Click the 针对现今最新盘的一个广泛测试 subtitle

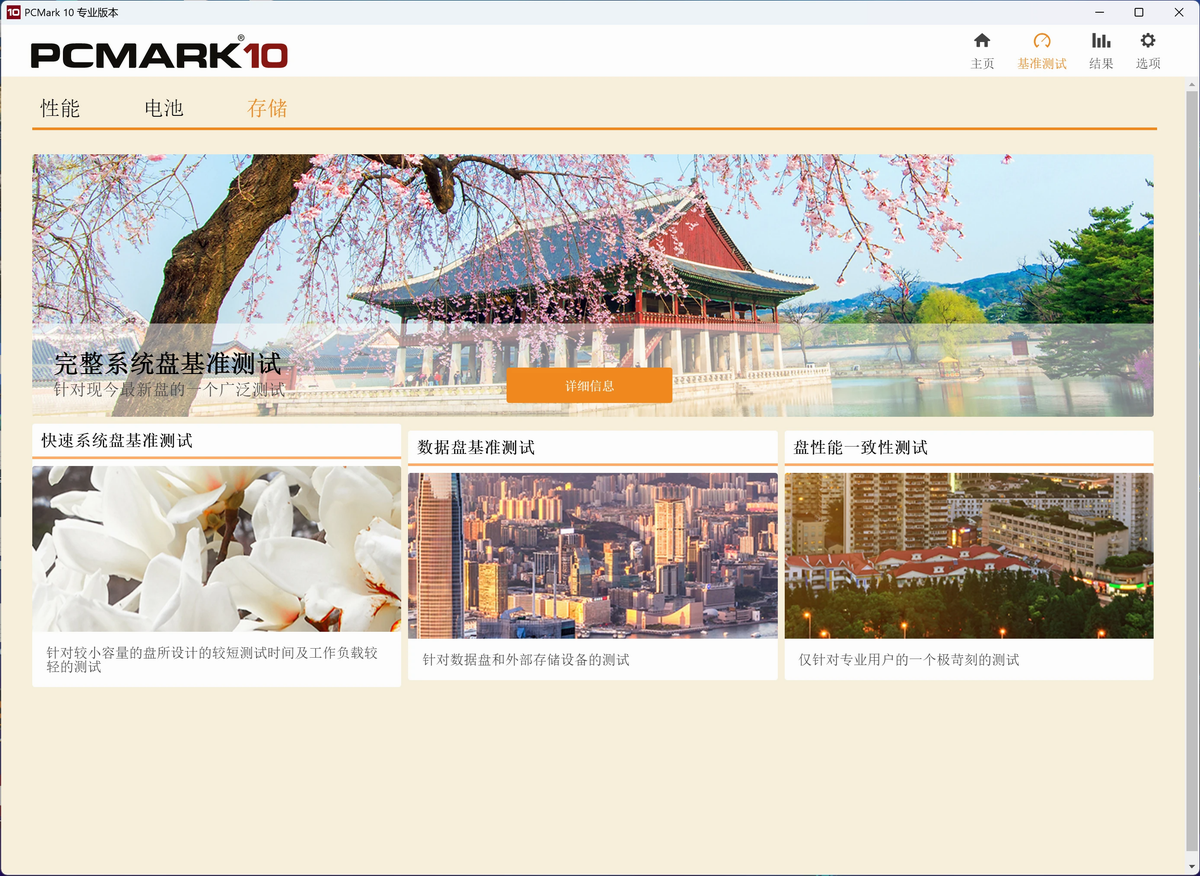click(170, 390)
